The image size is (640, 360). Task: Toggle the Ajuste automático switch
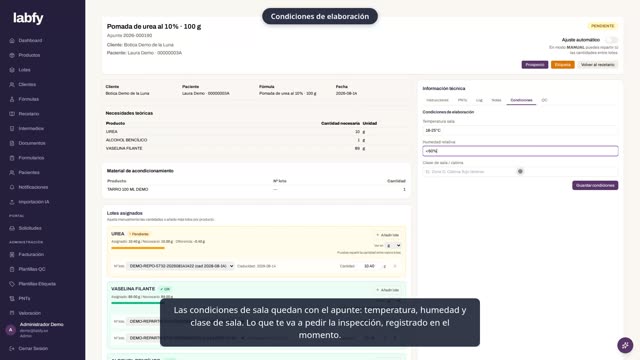point(611,40)
